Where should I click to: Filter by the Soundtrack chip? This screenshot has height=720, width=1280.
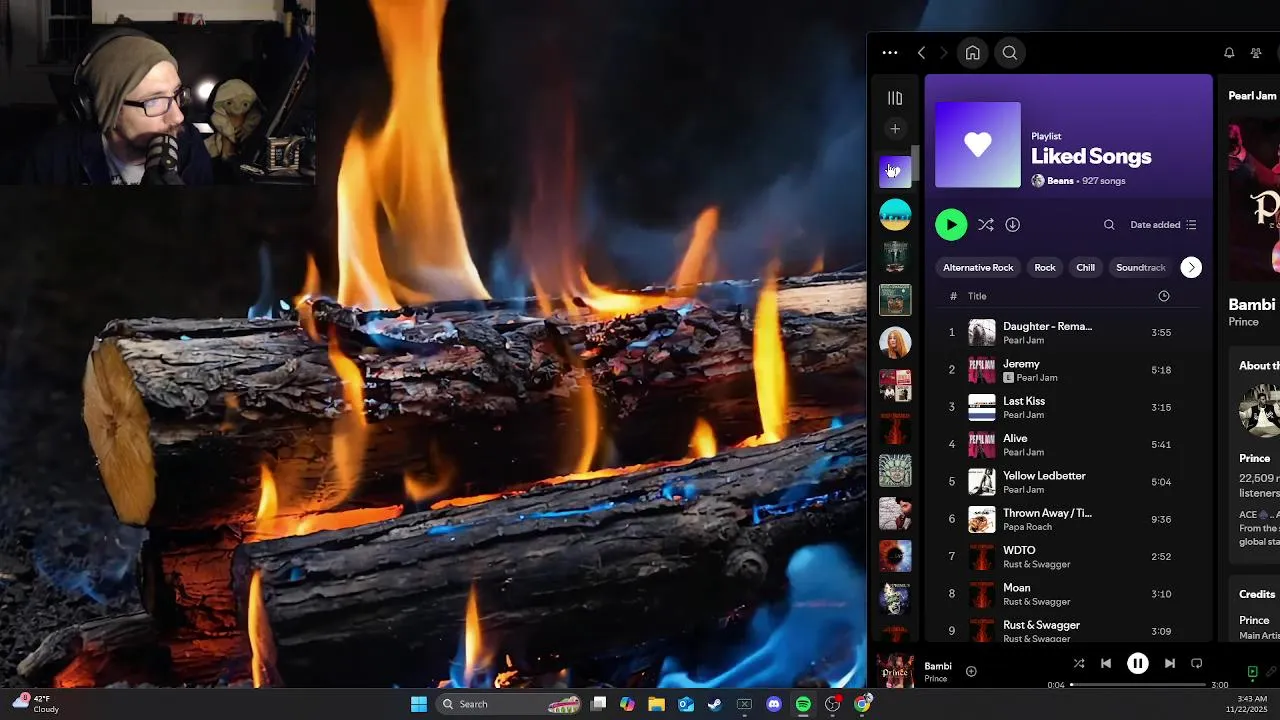(1141, 268)
